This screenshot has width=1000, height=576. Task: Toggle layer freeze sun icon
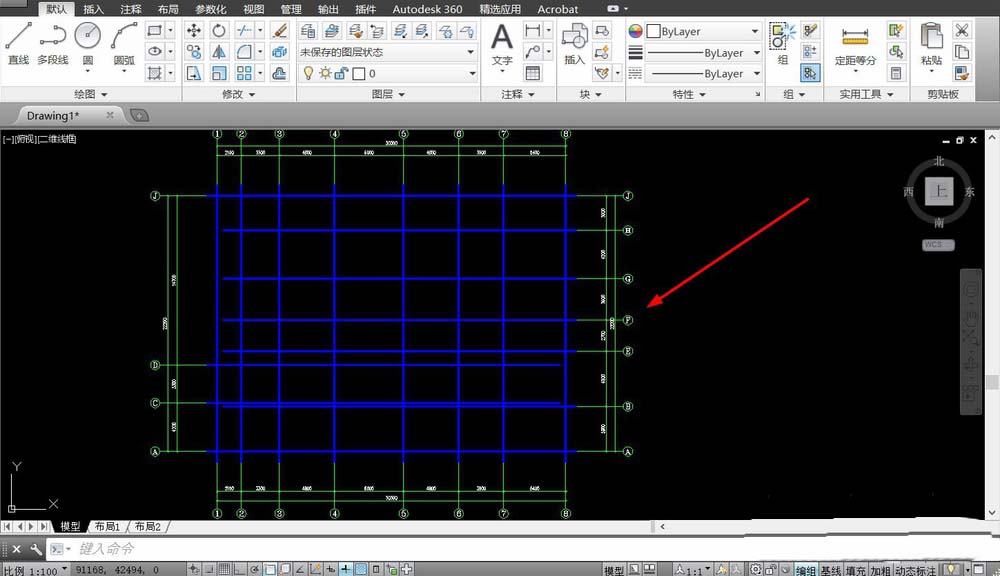[x=325, y=73]
